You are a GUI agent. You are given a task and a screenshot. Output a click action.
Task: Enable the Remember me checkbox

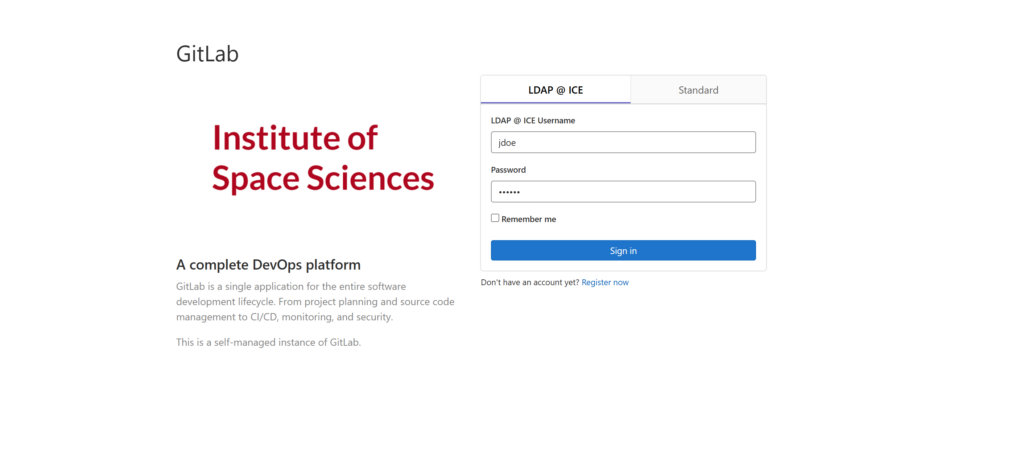[x=495, y=218]
